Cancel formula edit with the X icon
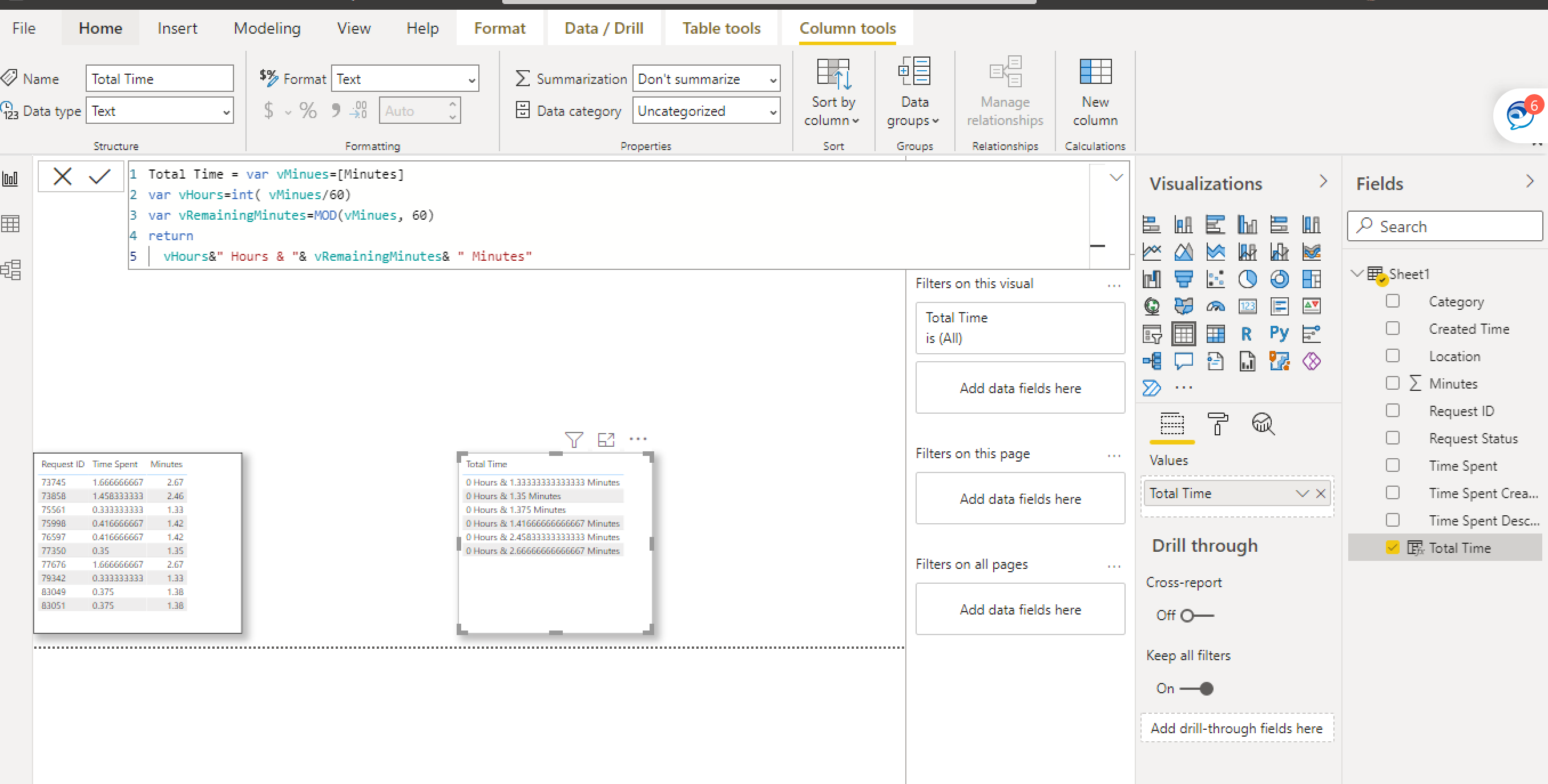Image resolution: width=1548 pixels, height=784 pixels. (62, 177)
